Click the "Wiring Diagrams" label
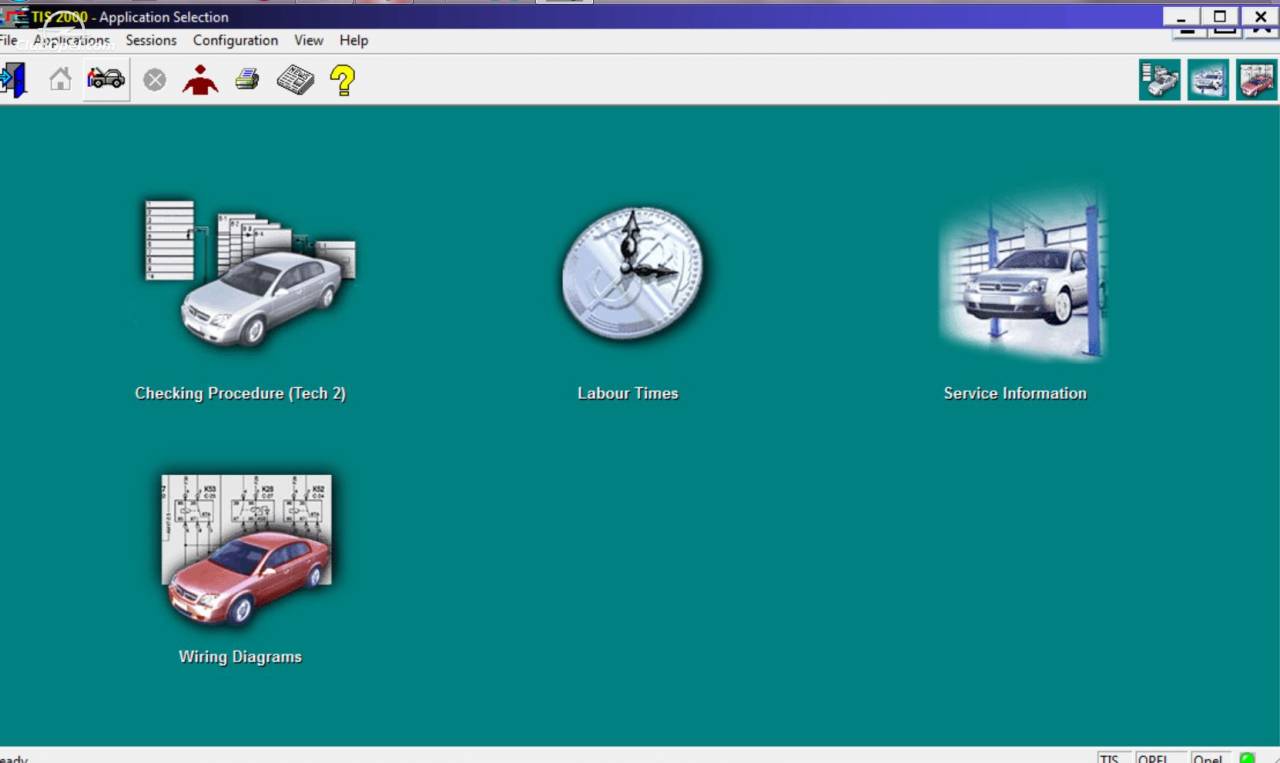Screen dimensions: 1280x763 (240, 657)
